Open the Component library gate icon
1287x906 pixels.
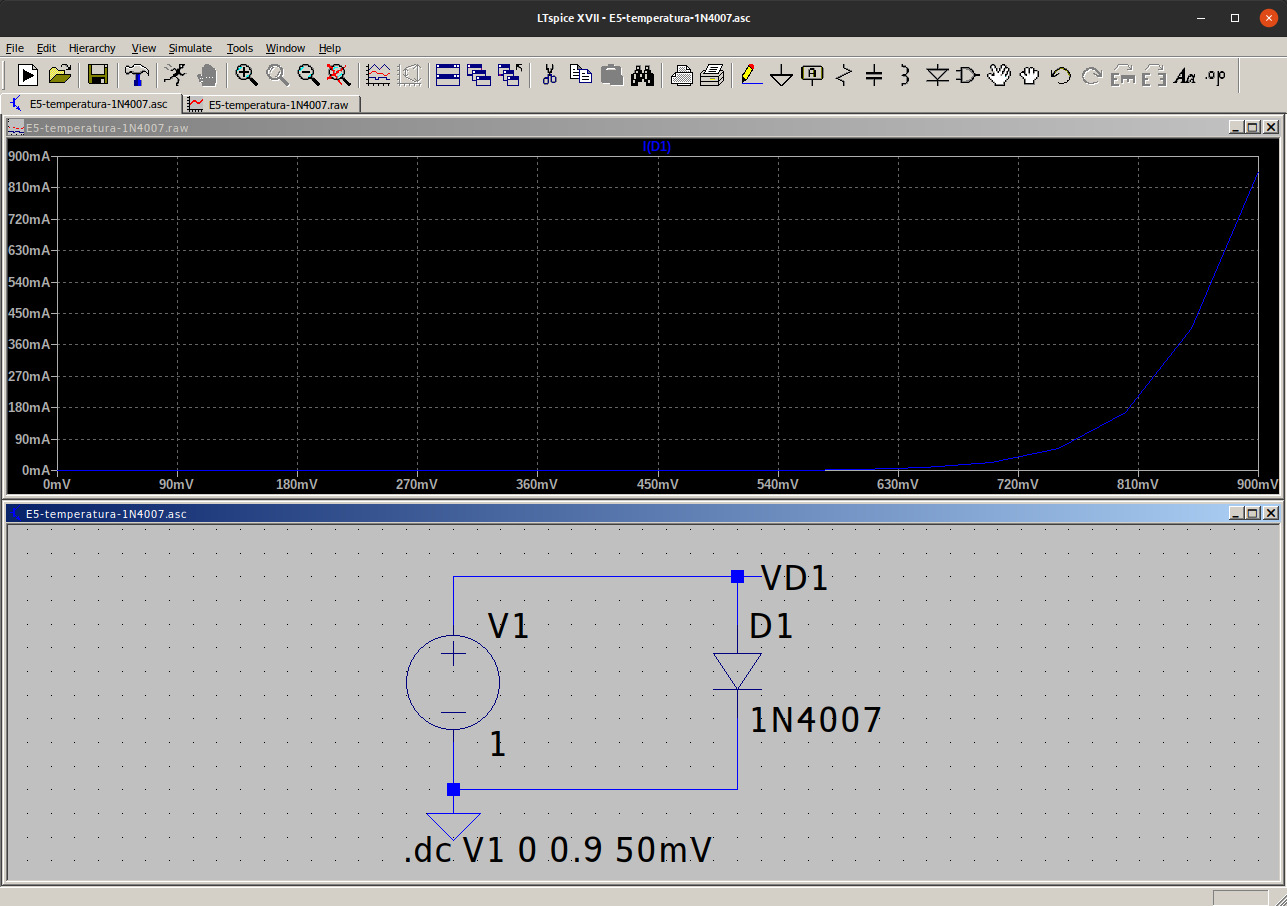pyautogui.click(x=967, y=74)
